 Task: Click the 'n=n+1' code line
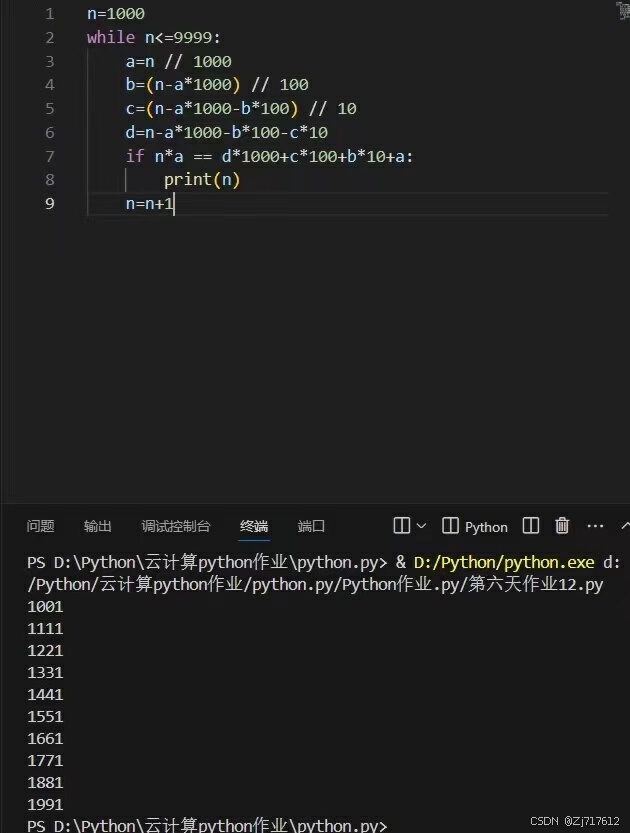pos(150,203)
